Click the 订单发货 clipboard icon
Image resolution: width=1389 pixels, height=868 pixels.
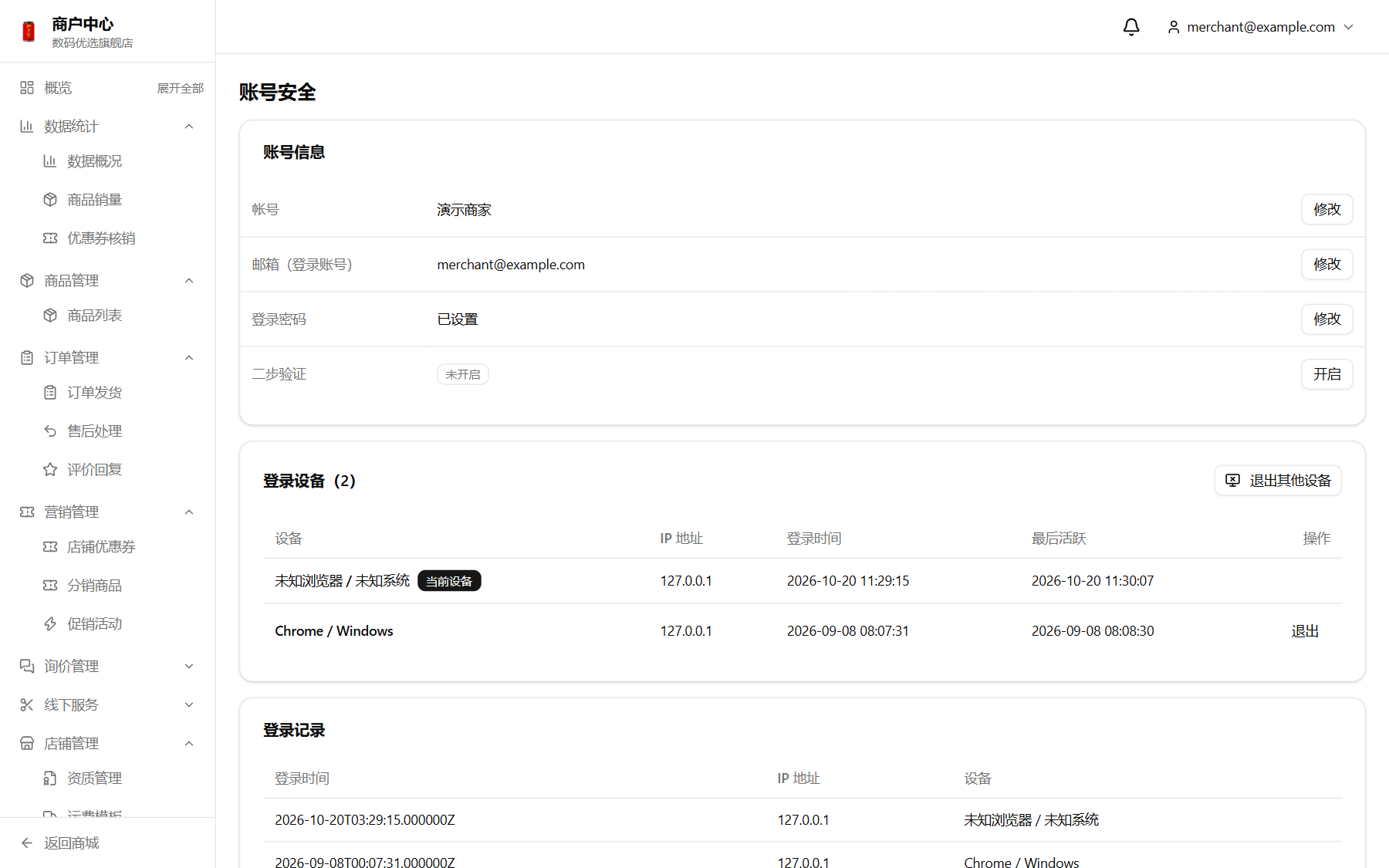point(50,393)
